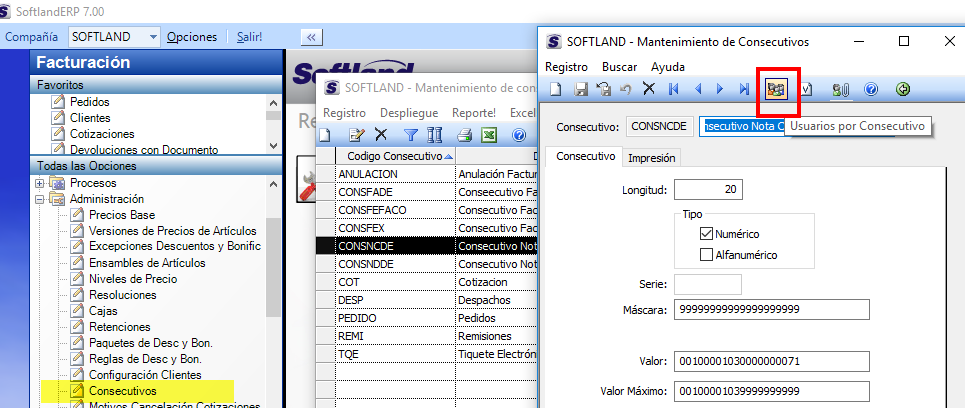Click Reporte! in the list window menu
Image resolution: width=965 pixels, height=408 pixels.
click(x=474, y=113)
